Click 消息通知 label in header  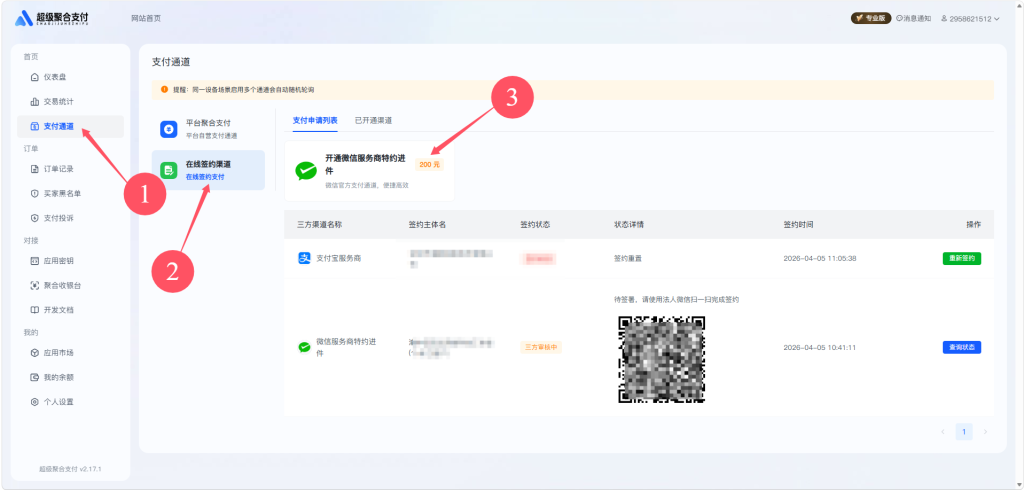tap(917, 18)
